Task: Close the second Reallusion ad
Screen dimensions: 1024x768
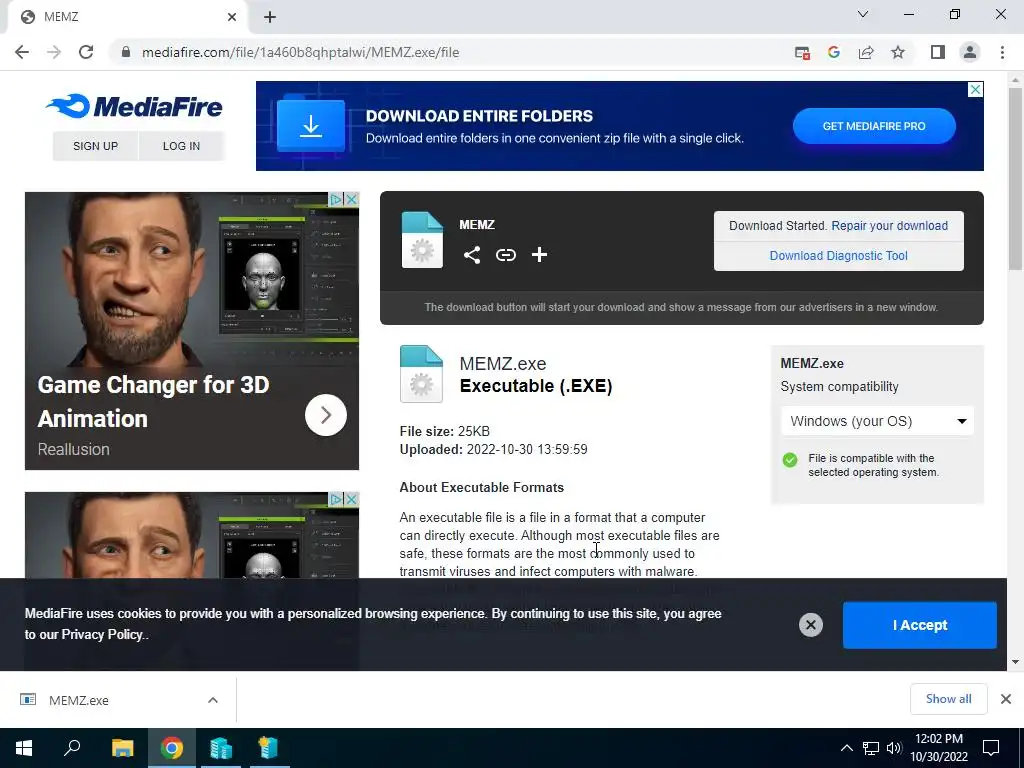Action: pos(352,499)
